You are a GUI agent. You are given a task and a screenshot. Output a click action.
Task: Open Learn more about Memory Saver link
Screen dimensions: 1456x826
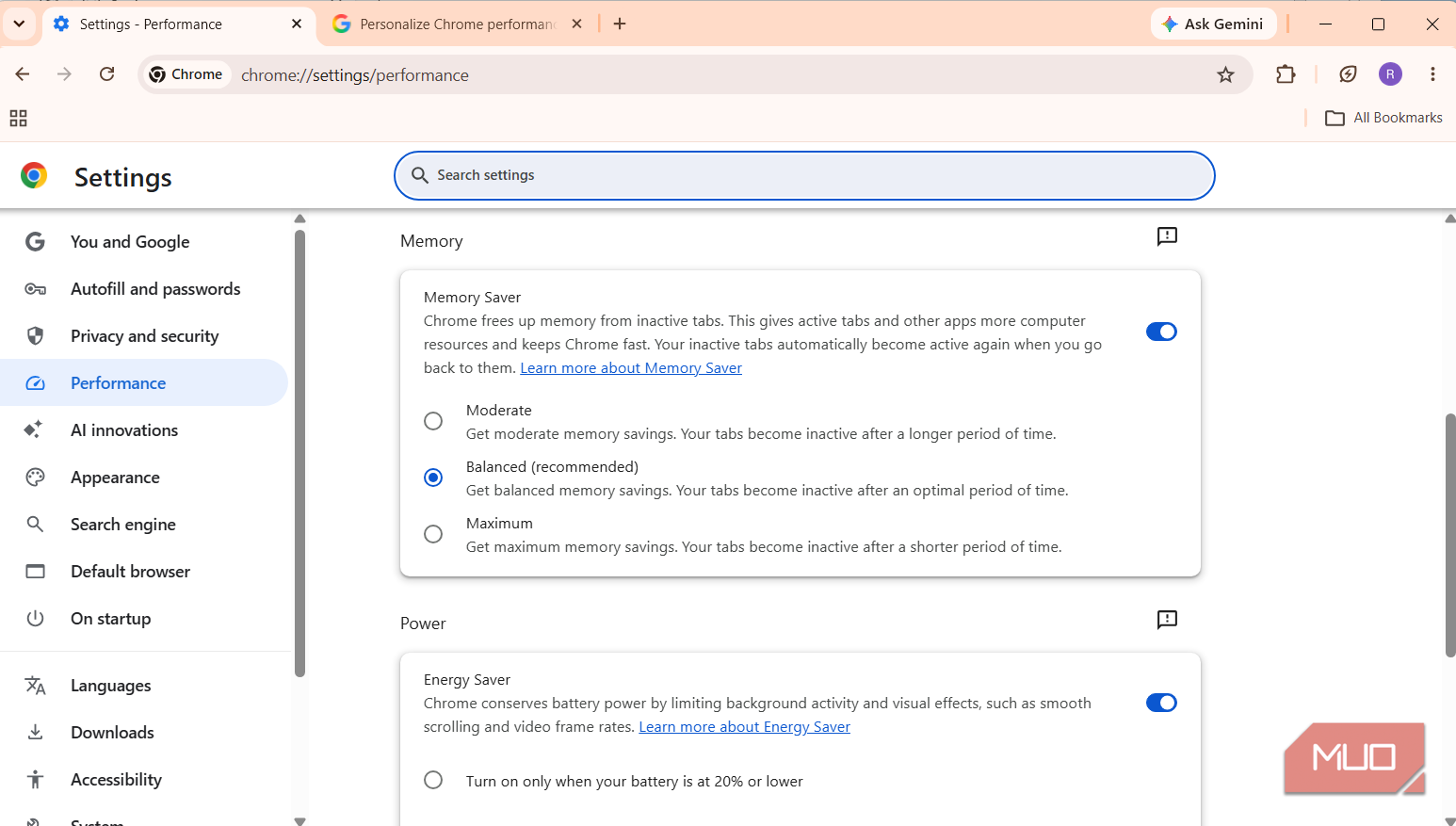631,368
